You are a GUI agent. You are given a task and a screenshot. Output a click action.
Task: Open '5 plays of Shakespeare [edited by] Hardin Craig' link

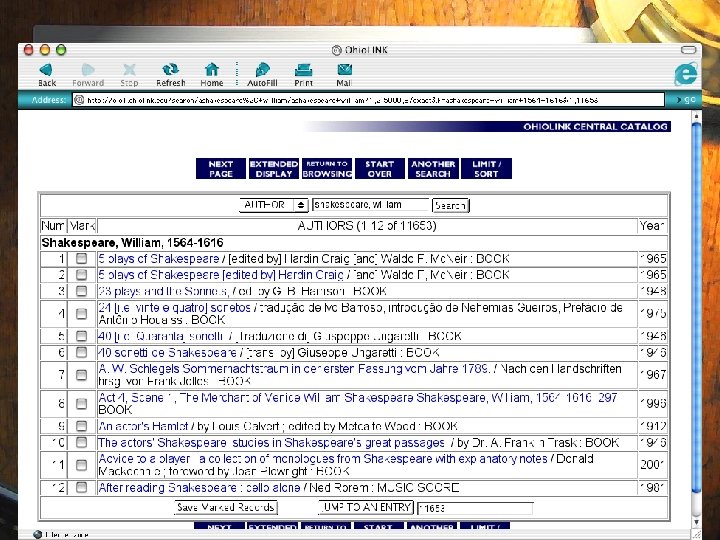coord(221,275)
